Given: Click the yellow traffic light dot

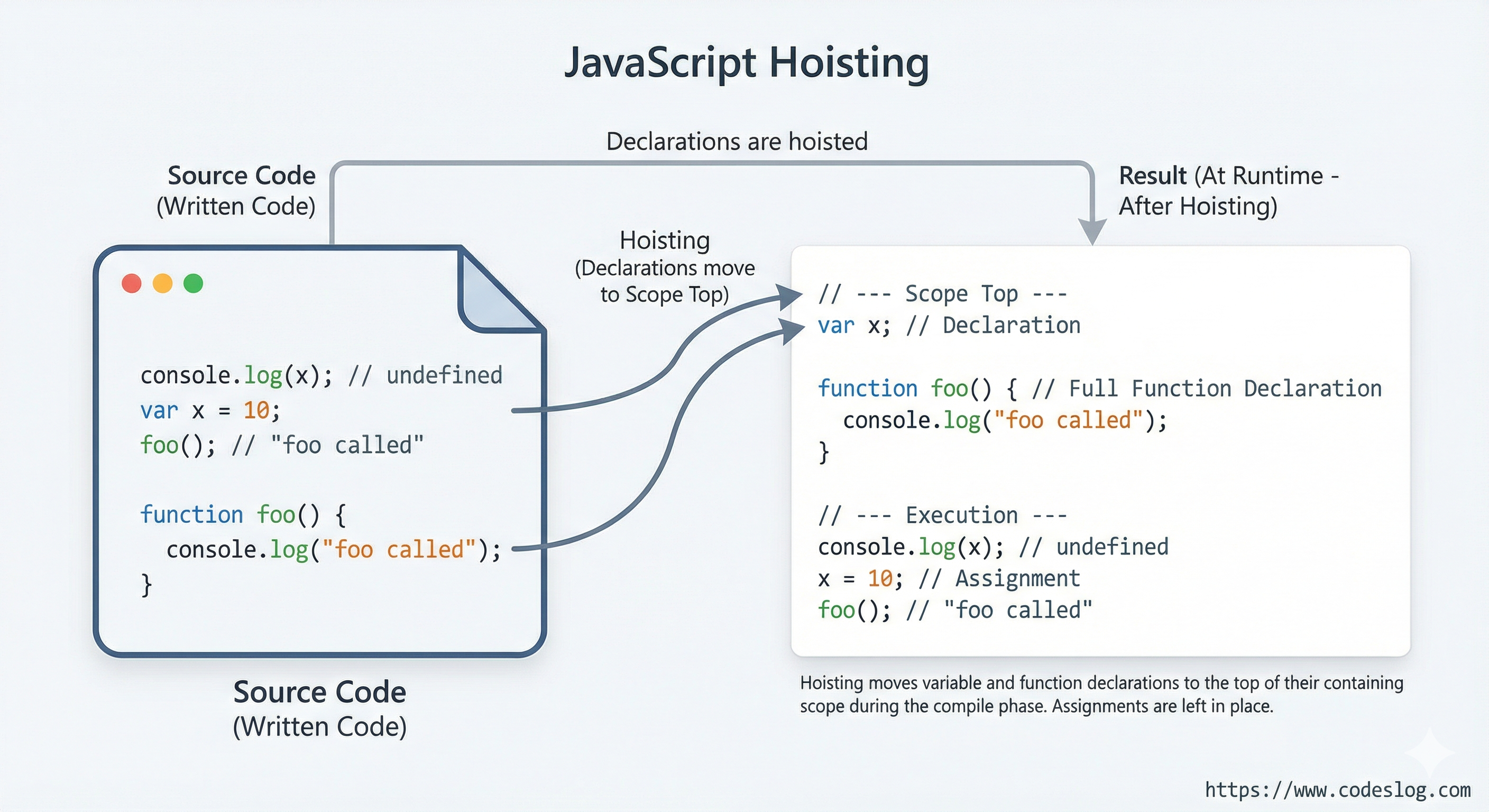Looking at the screenshot, I should coord(163,283).
